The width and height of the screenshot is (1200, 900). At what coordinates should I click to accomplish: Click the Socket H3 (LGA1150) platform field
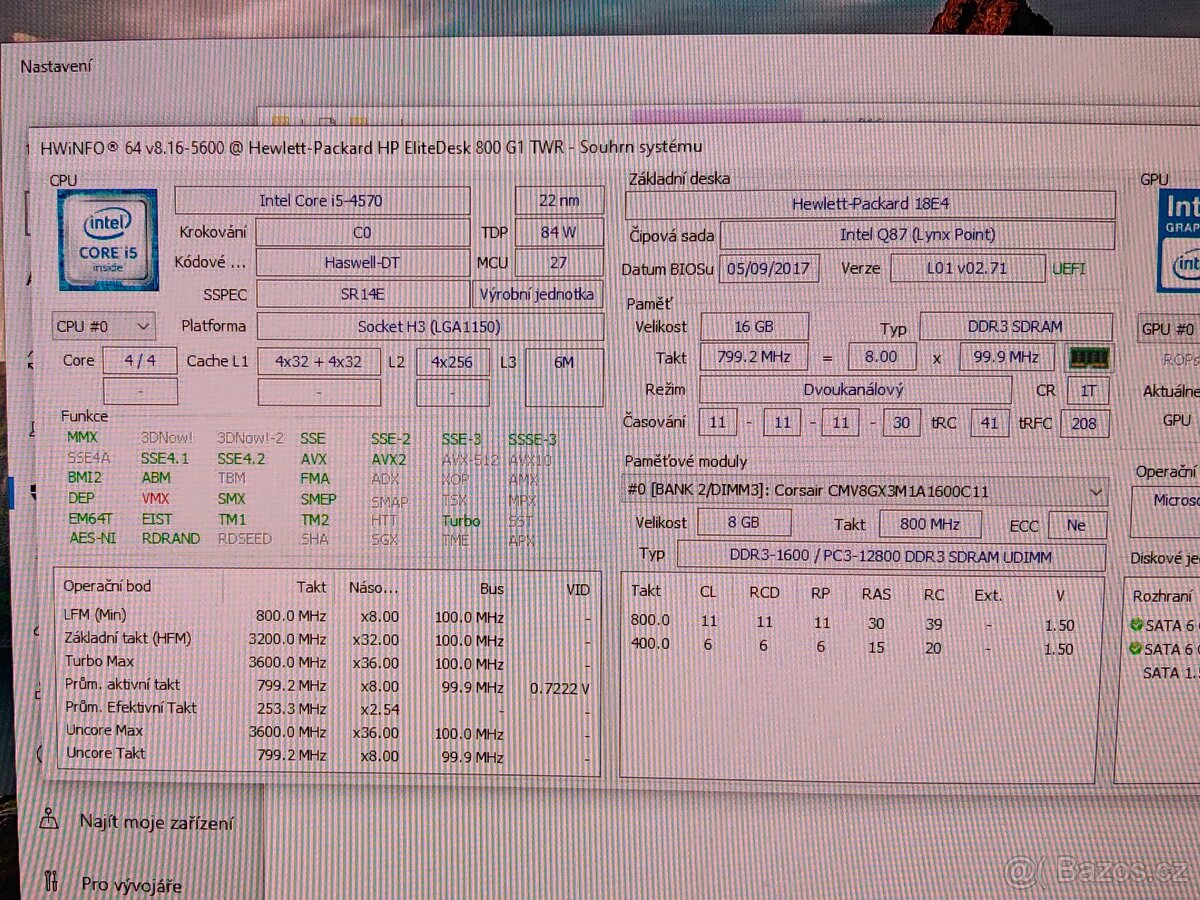pyautogui.click(x=430, y=326)
